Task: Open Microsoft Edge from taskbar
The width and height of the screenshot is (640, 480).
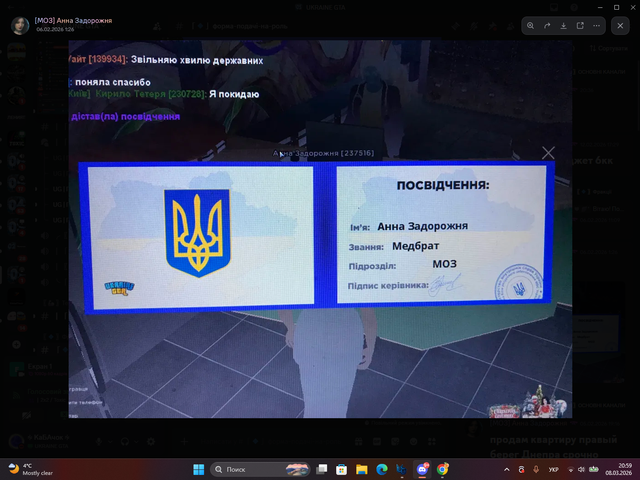Action: click(x=382, y=469)
